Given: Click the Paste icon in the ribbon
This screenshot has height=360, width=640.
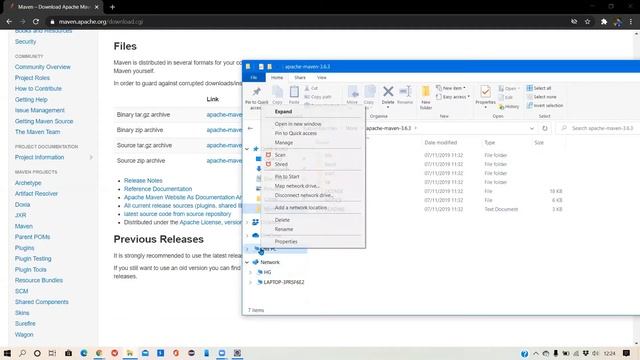Looking at the screenshot, I should tap(294, 92).
